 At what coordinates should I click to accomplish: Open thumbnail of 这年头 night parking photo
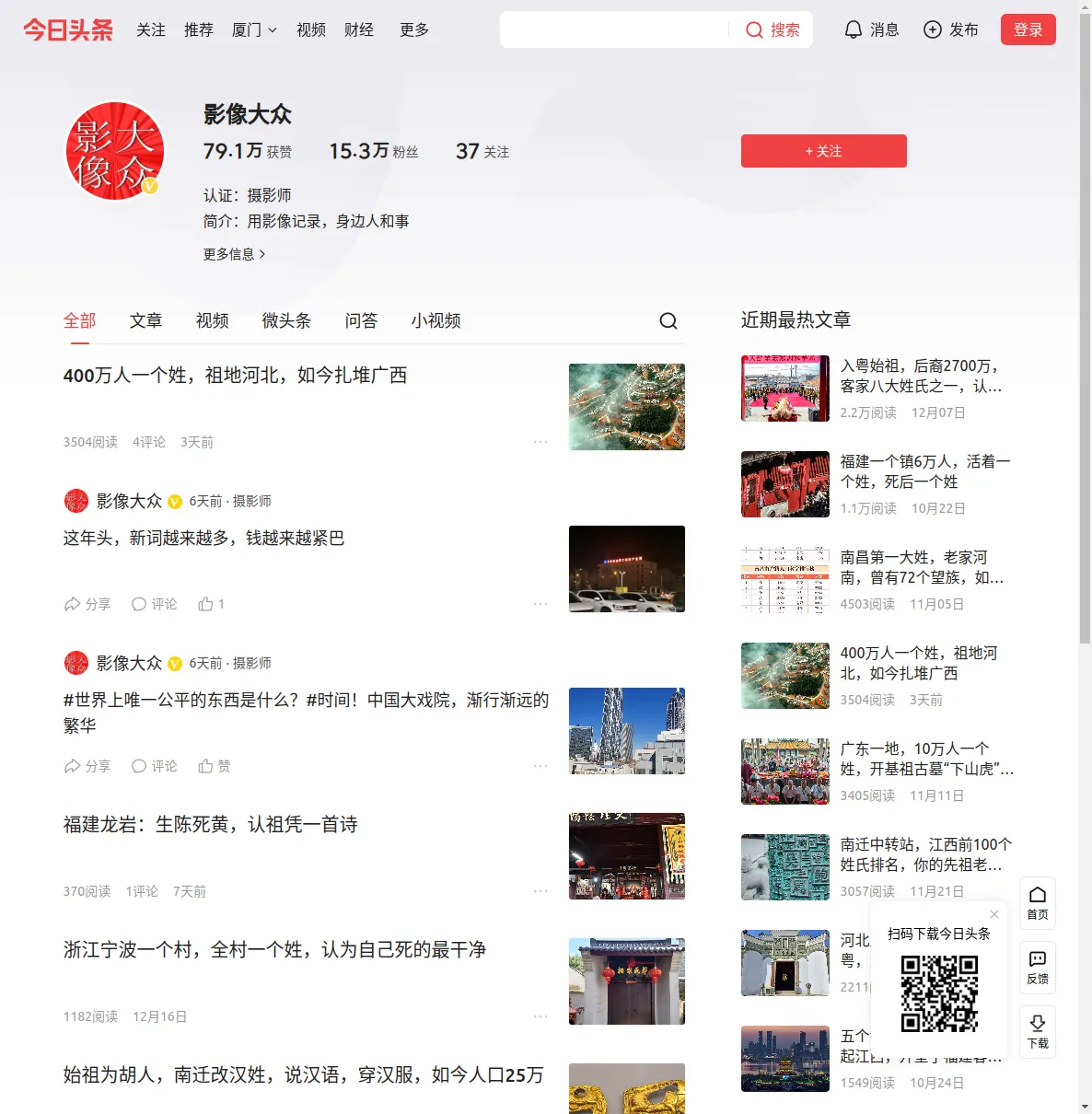[627, 569]
